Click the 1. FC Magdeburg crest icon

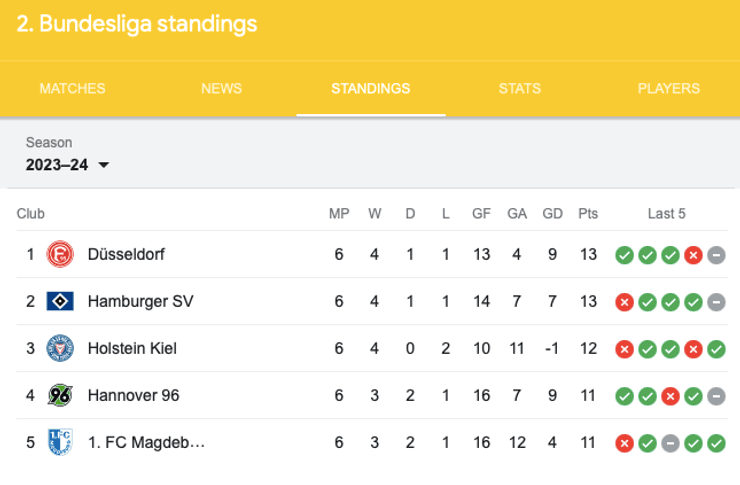point(60,443)
